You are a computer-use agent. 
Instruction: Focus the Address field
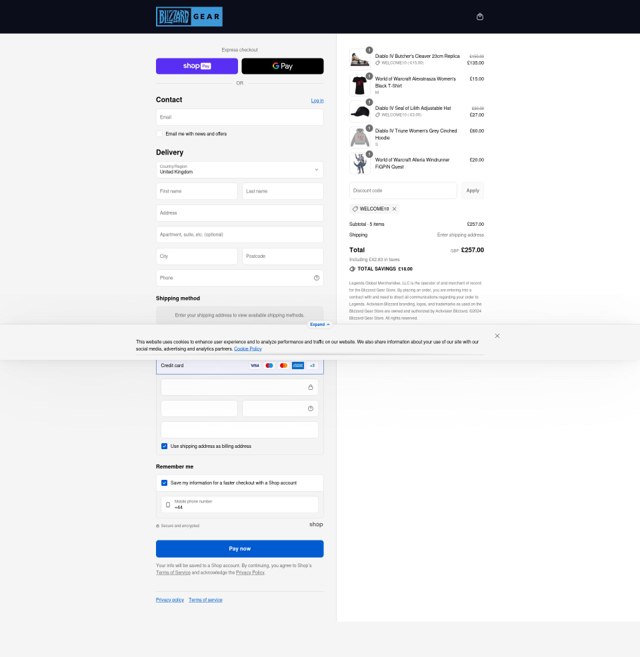pos(240,213)
